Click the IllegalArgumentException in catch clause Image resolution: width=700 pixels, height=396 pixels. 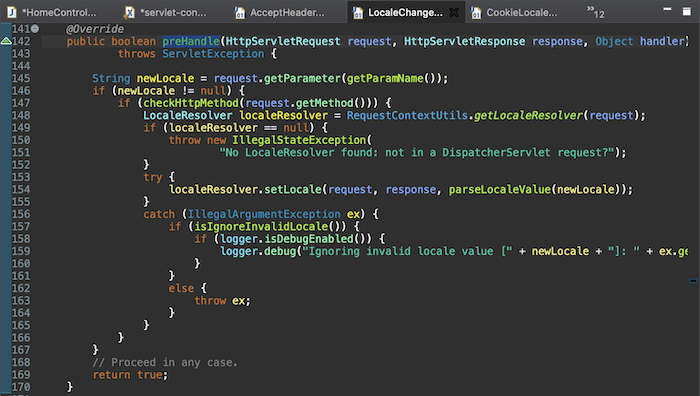pyautogui.click(x=264, y=214)
